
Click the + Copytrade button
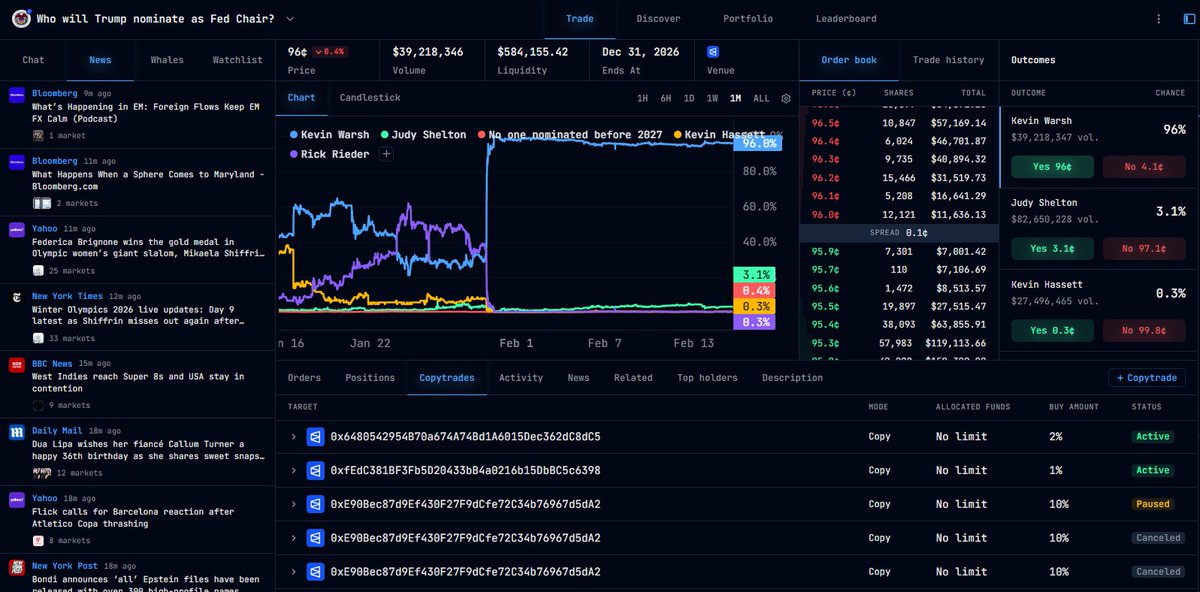tap(1147, 378)
